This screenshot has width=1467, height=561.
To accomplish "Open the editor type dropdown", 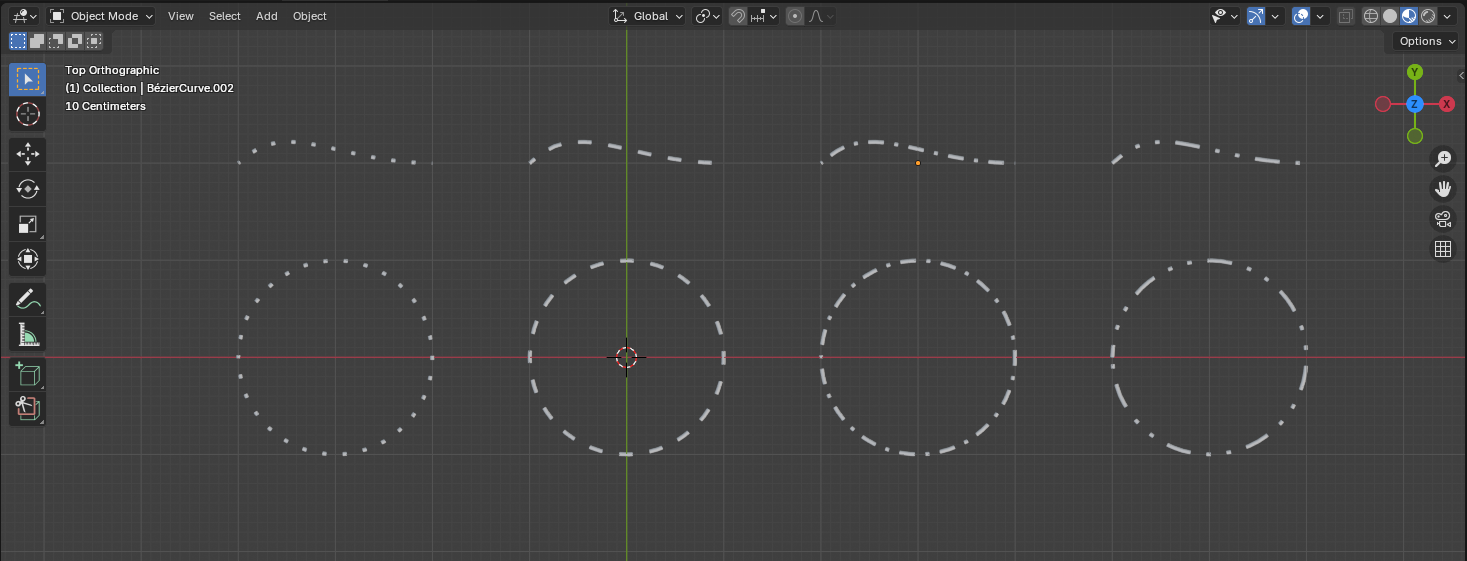I will click(23, 16).
